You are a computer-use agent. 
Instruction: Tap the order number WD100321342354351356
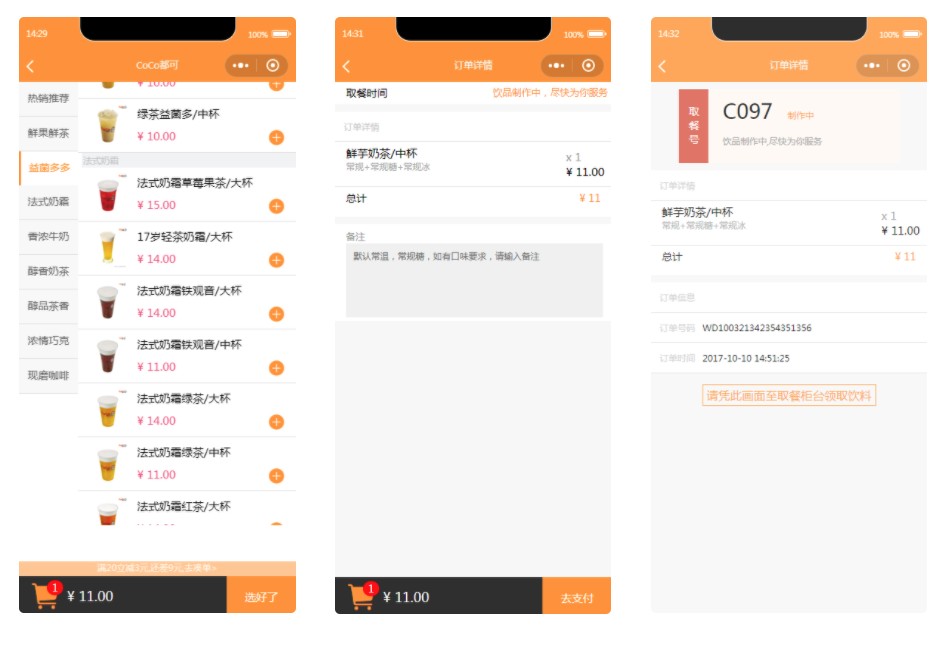[x=756, y=328]
